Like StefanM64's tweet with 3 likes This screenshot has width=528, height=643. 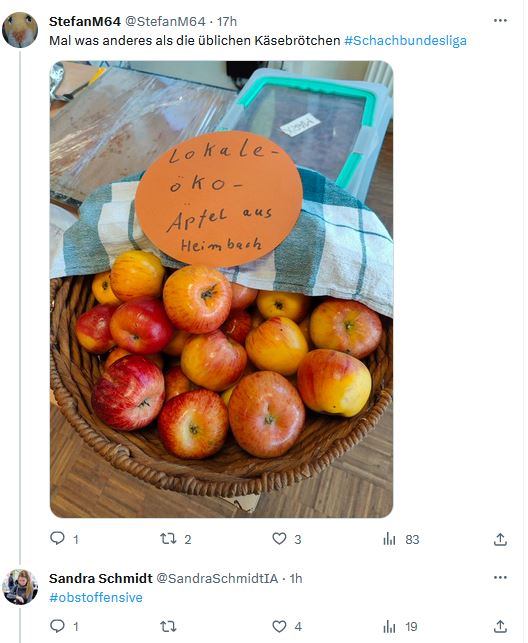(279, 538)
